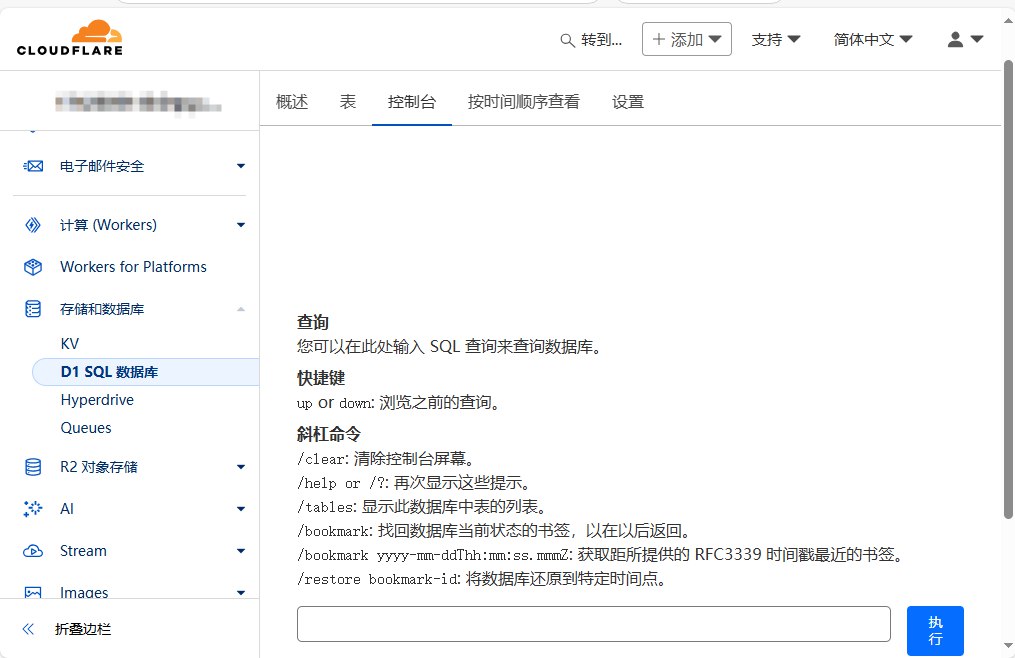The width and height of the screenshot is (1015, 658).
Task: Expand the 电子邮件安全 section arrow
Action: (241, 166)
